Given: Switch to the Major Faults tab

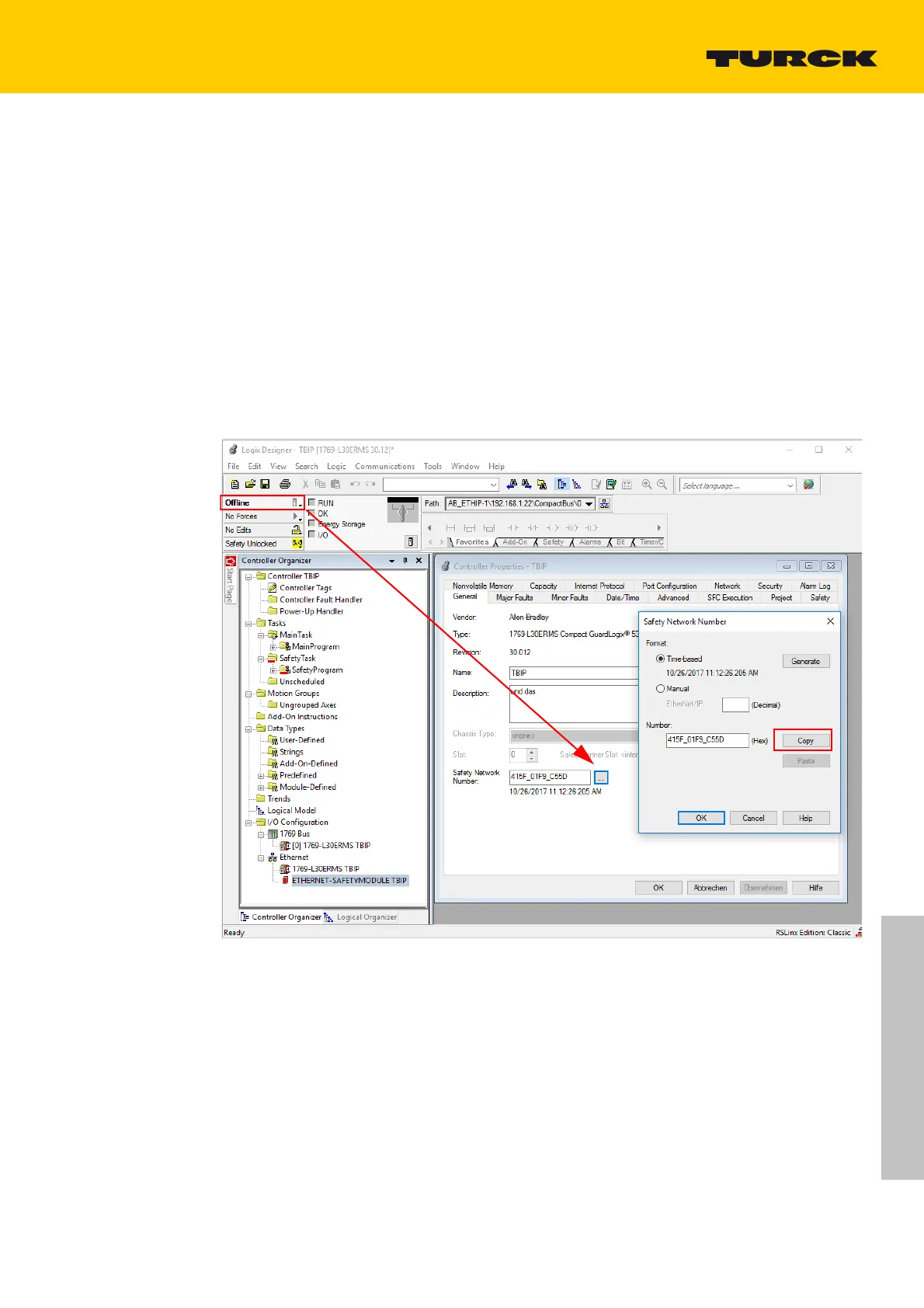Looking at the screenshot, I should point(514,597).
